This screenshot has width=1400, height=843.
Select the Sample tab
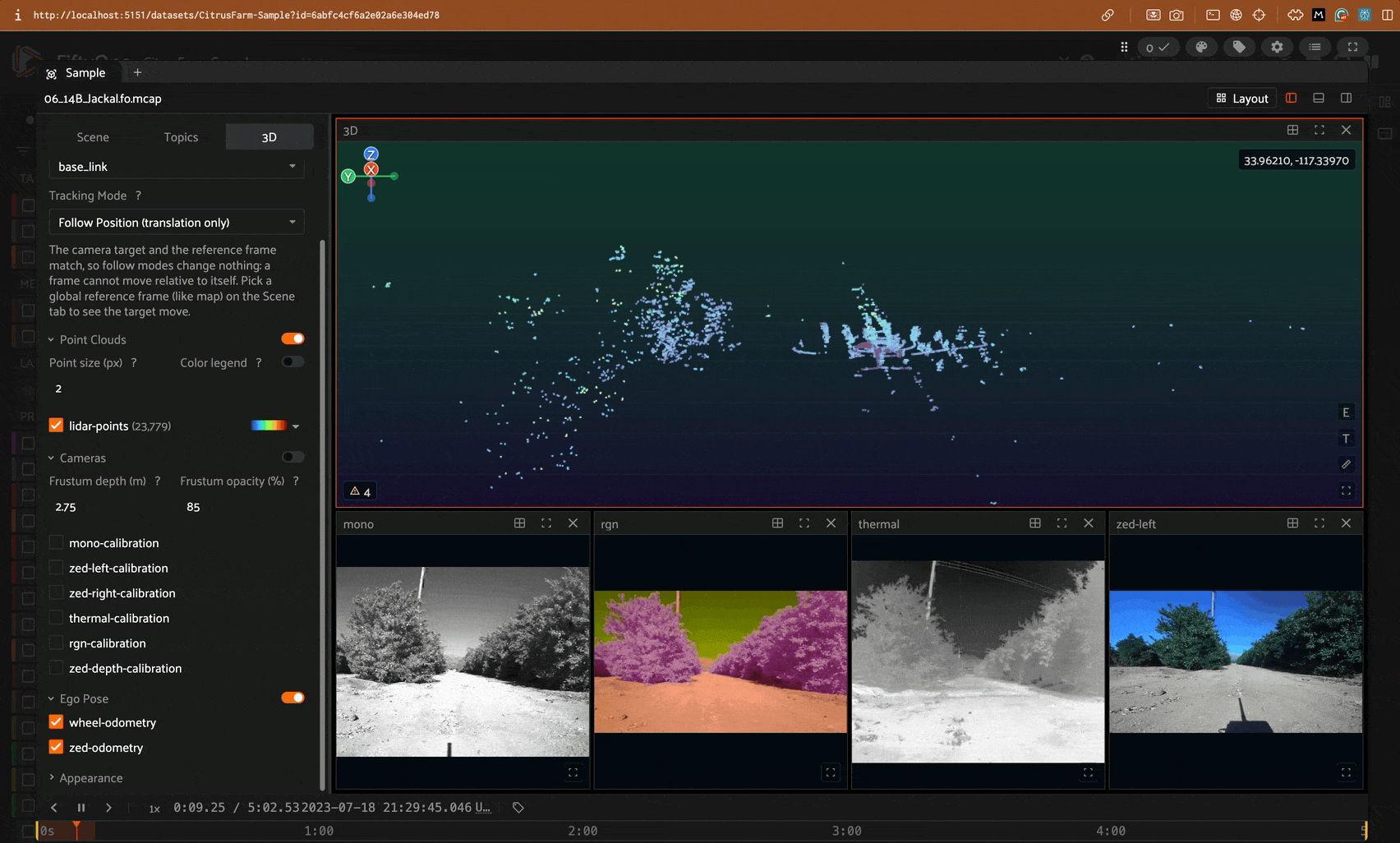[x=76, y=72]
